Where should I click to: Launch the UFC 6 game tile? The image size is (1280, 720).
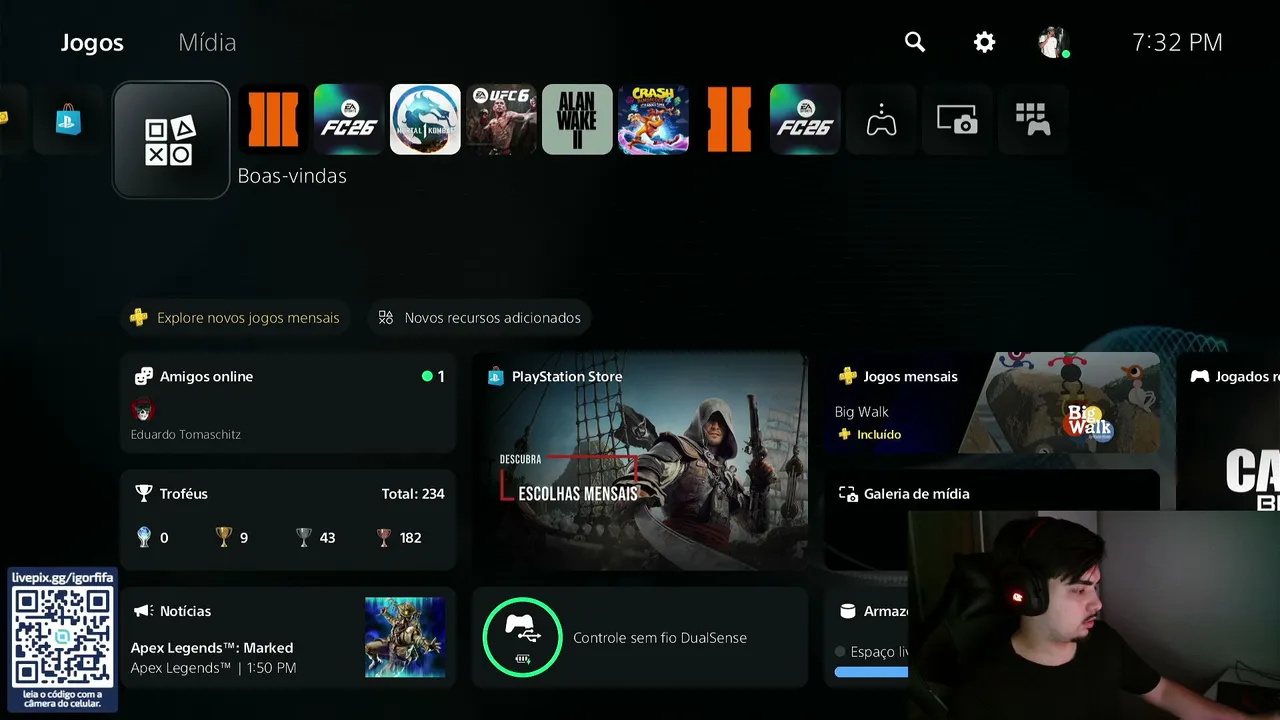pos(501,120)
